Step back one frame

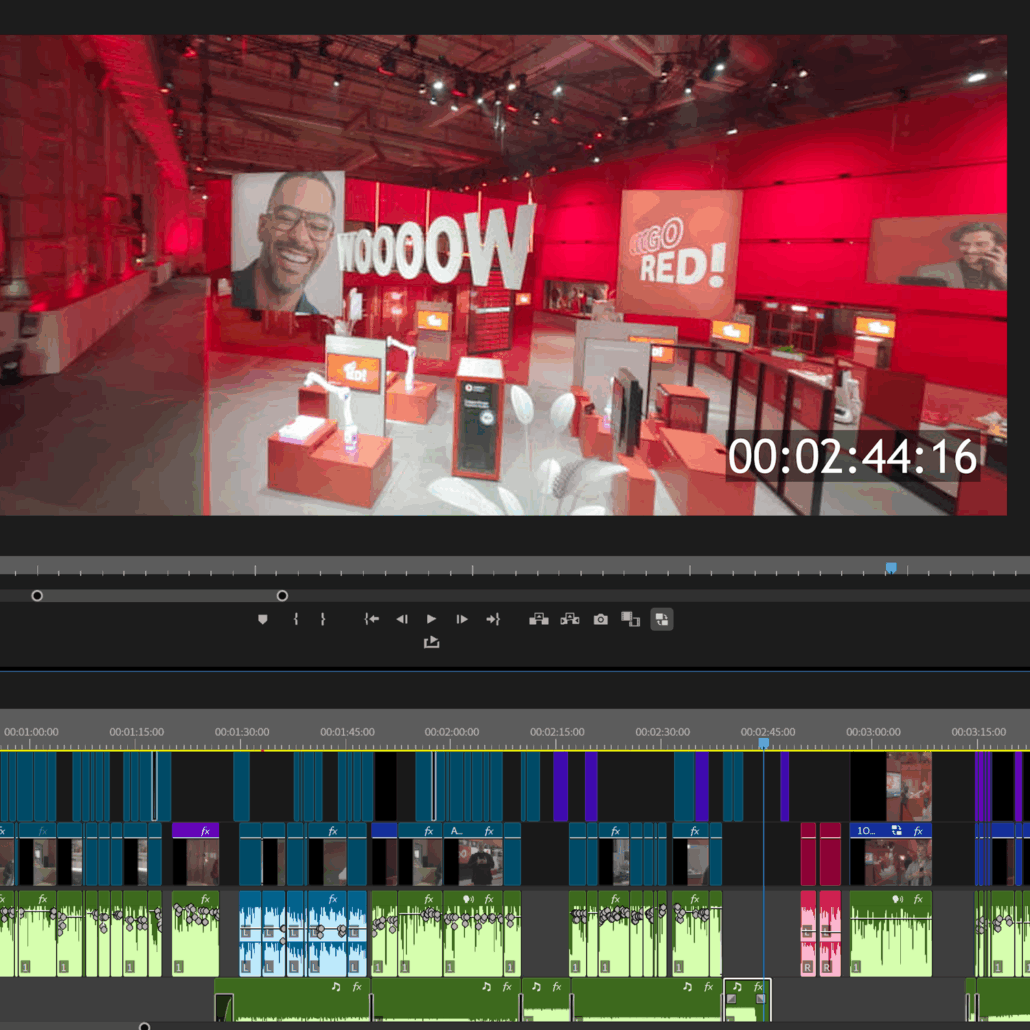(402, 619)
